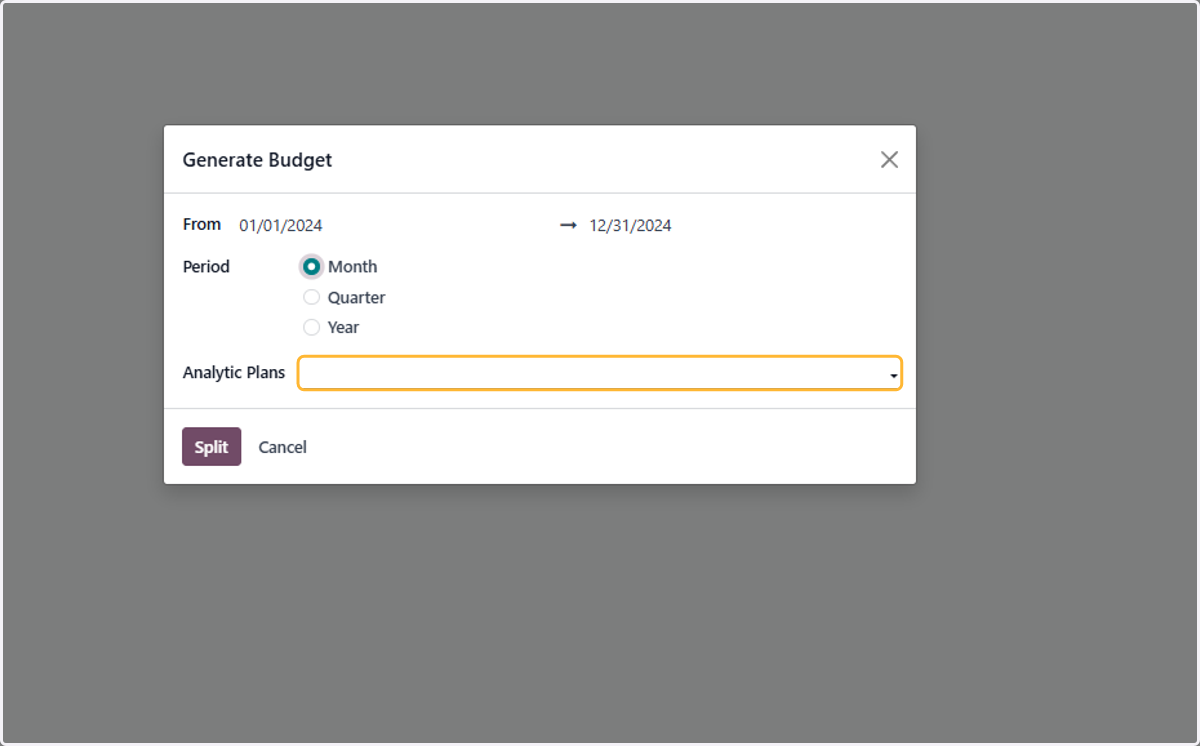Select the Month period option
Viewport: 1200px width, 746px height.
pos(312,267)
